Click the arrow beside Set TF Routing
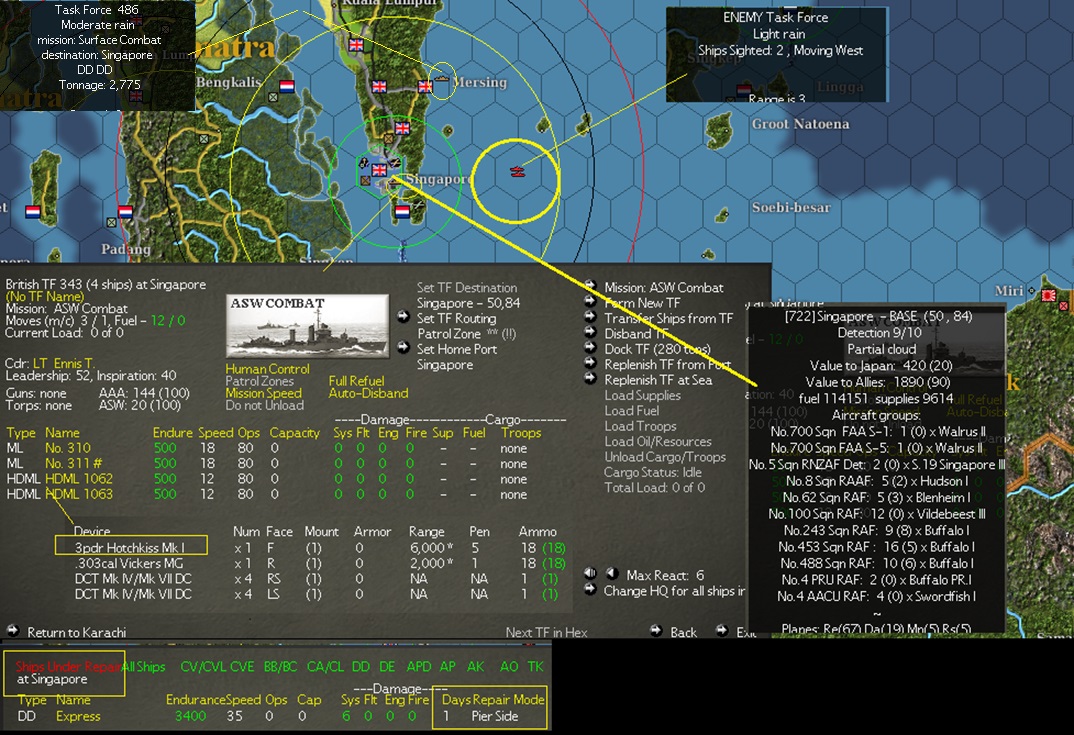1074x735 pixels. 403,316
